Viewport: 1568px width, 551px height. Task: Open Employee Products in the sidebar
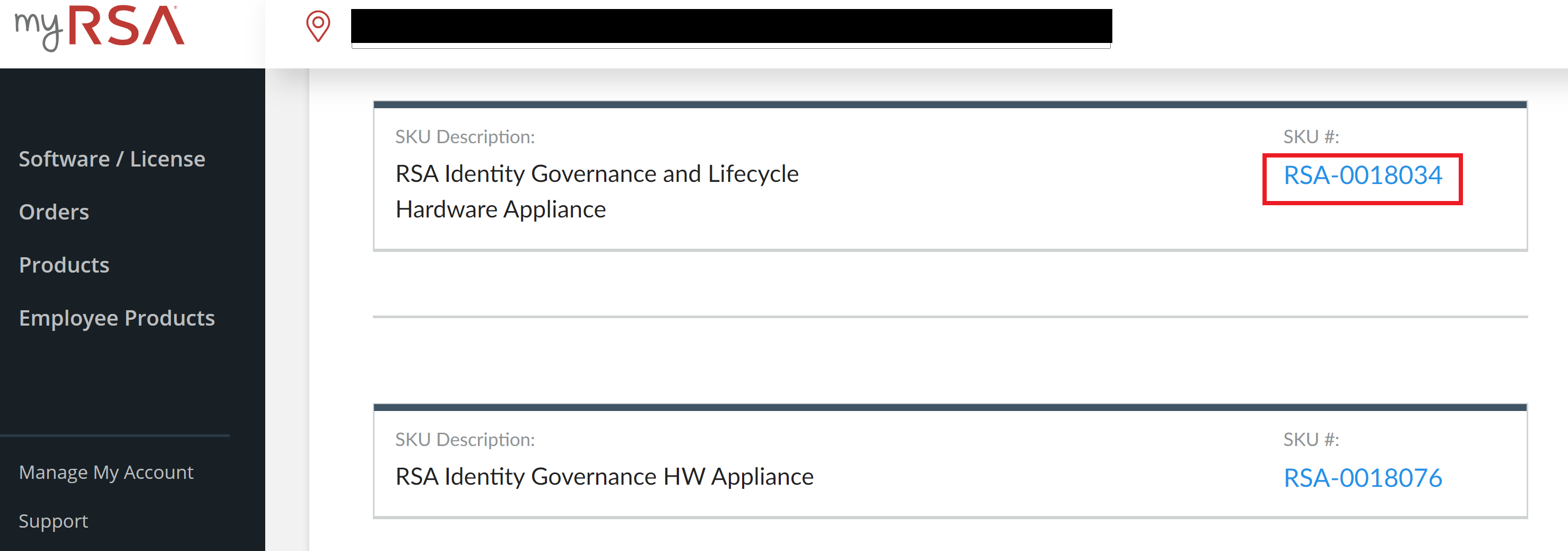[117, 317]
